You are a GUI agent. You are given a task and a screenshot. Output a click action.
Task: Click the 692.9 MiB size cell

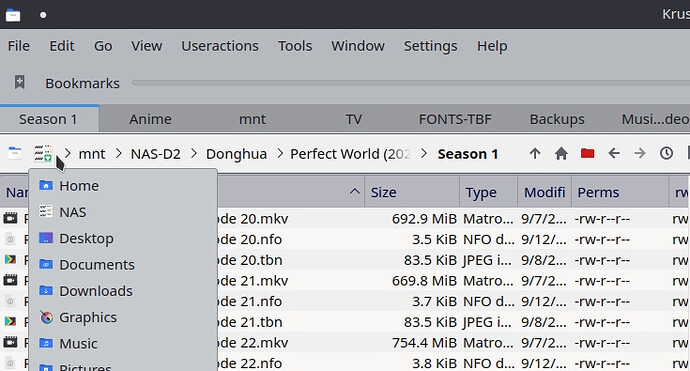[424, 219]
